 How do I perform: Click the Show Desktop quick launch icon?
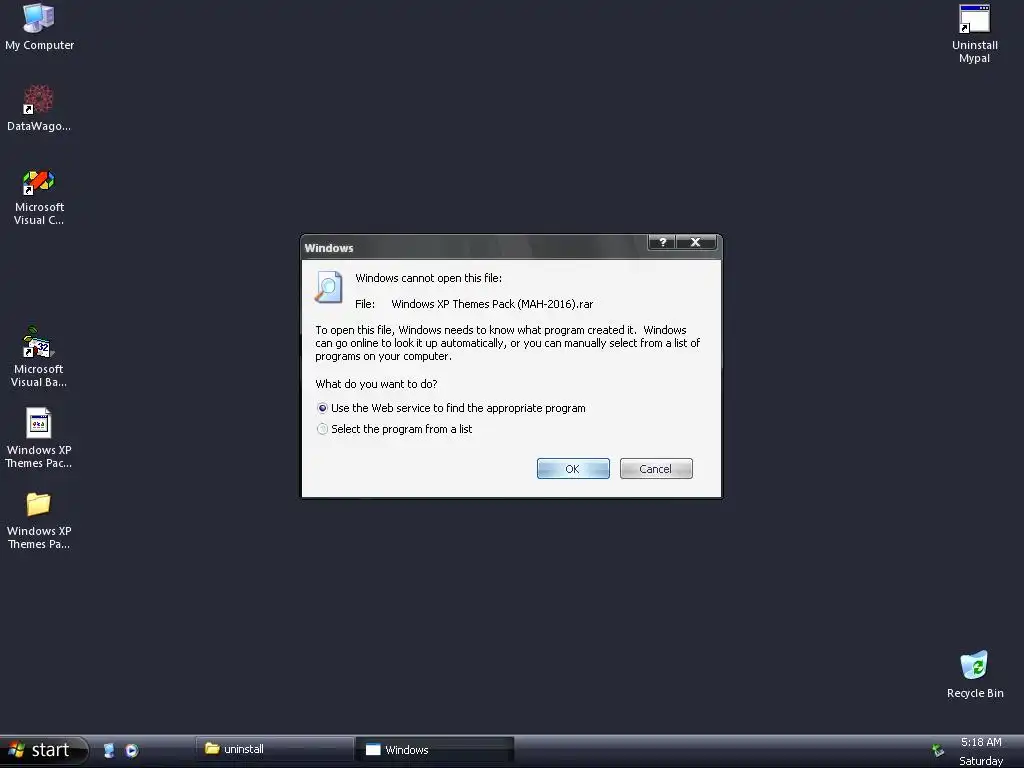click(x=109, y=750)
